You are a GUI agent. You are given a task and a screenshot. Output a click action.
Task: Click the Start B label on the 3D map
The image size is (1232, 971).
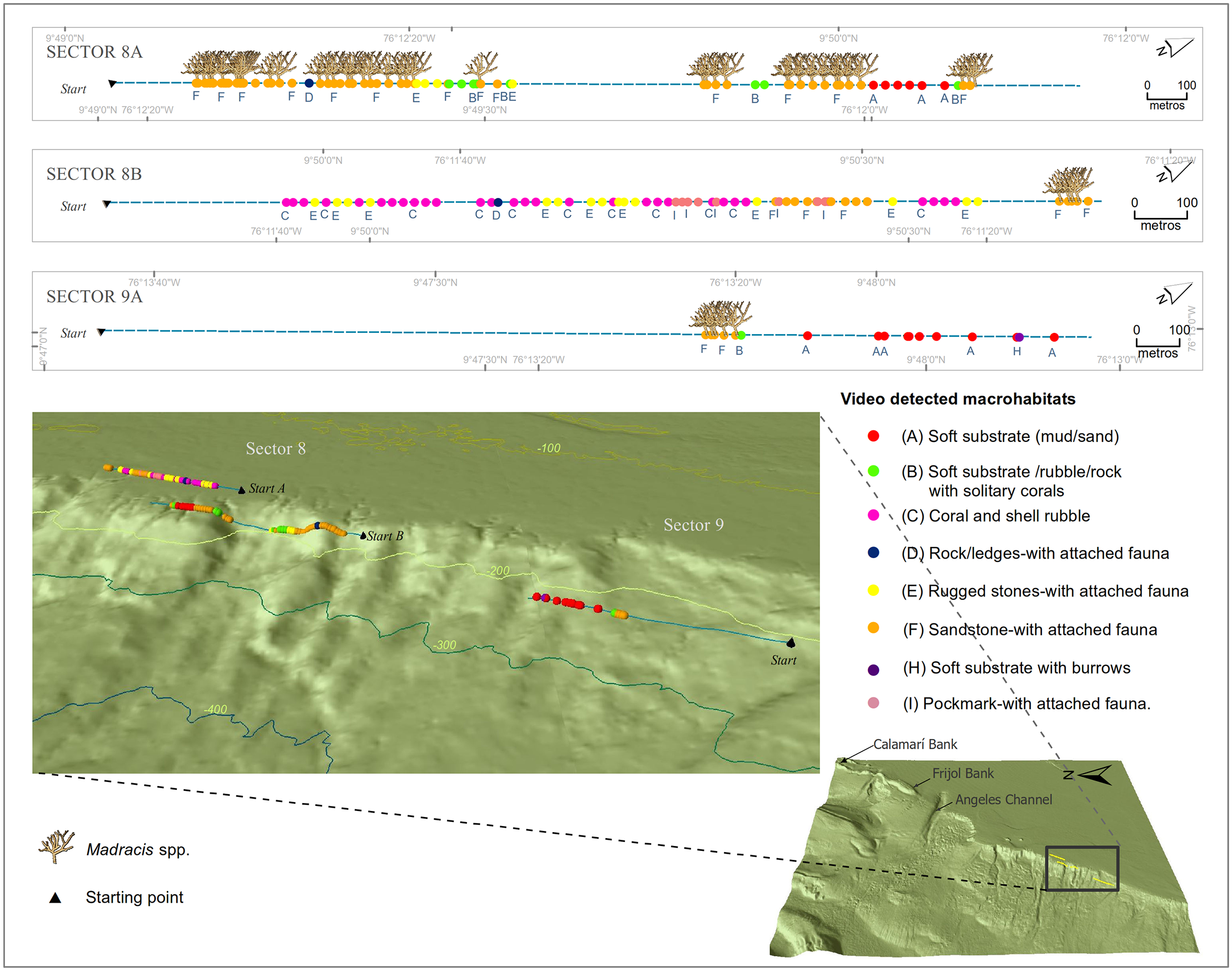click(x=385, y=536)
